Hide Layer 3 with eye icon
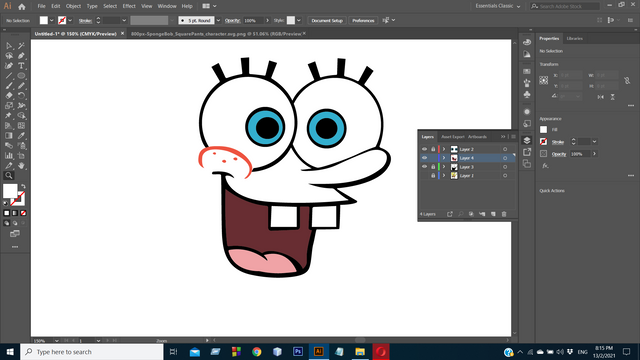The image size is (640, 360). (424, 167)
